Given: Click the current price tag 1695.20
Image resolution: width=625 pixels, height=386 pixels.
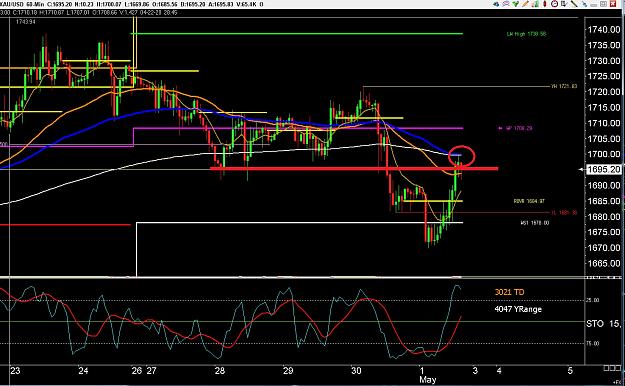Looking at the screenshot, I should click(x=603, y=169).
